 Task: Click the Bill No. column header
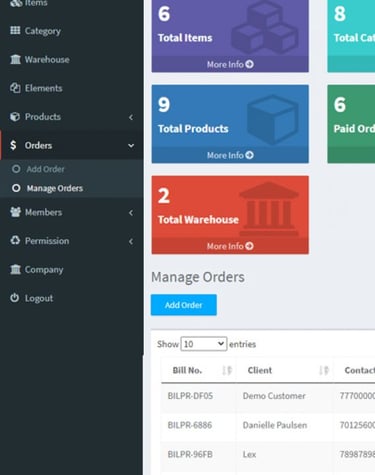[x=198, y=370]
